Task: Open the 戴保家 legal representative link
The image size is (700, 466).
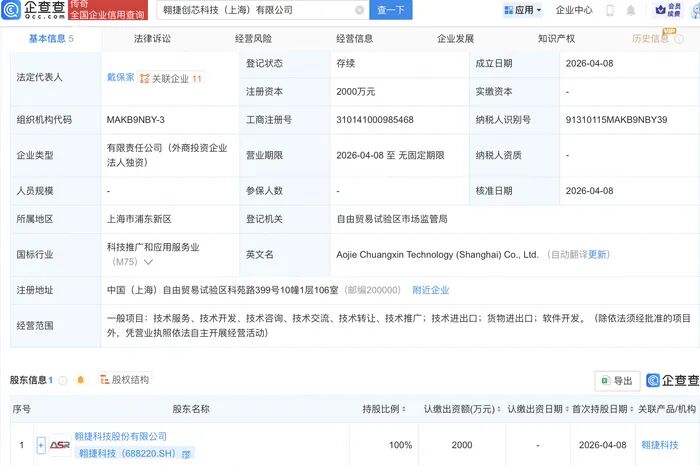Action: [120, 78]
